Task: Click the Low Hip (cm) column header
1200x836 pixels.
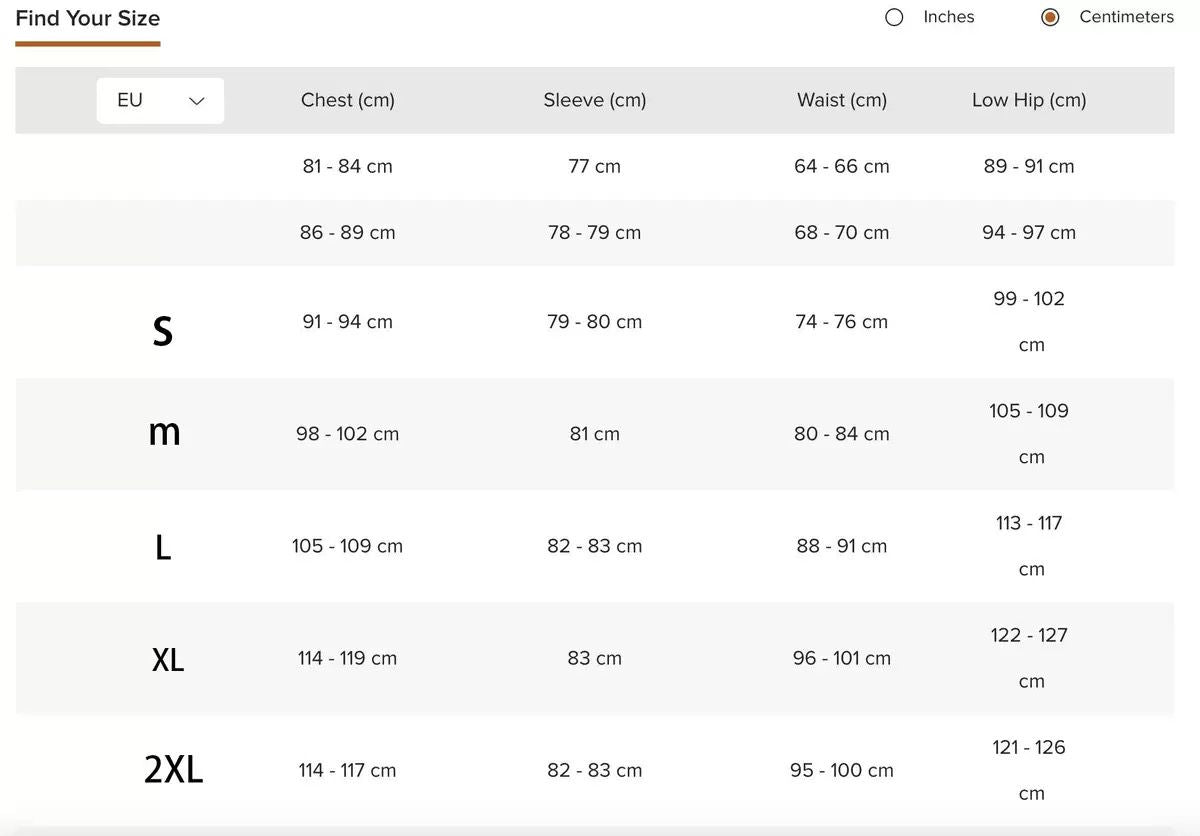Action: tap(1028, 100)
